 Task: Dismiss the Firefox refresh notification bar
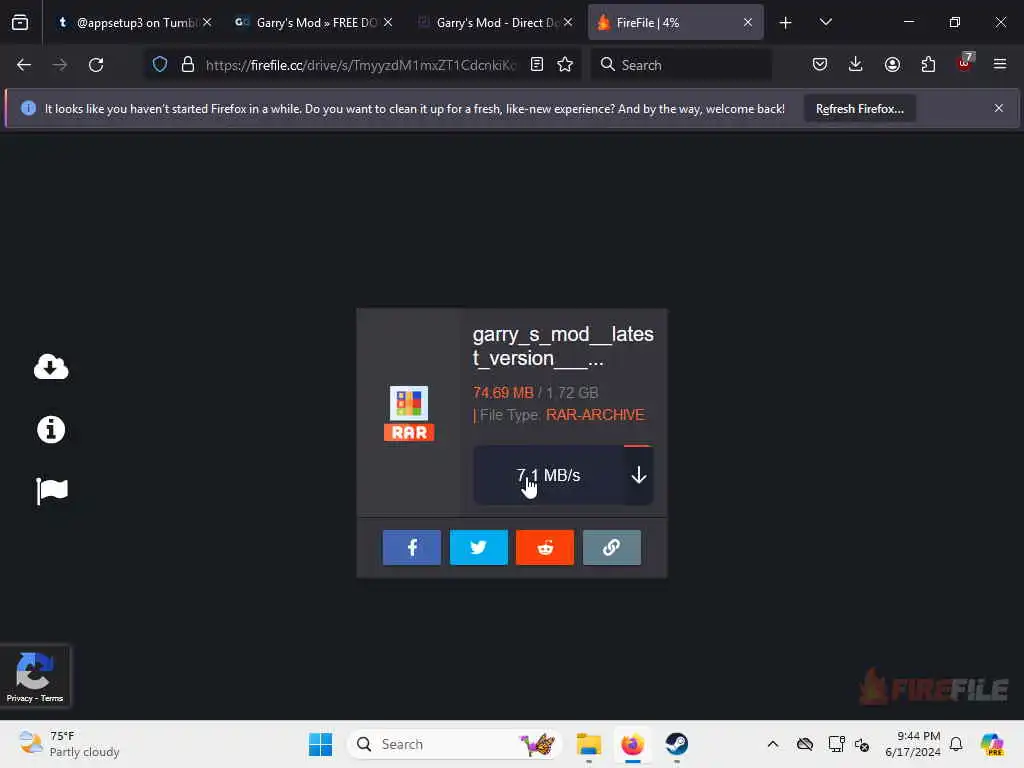(x=999, y=108)
